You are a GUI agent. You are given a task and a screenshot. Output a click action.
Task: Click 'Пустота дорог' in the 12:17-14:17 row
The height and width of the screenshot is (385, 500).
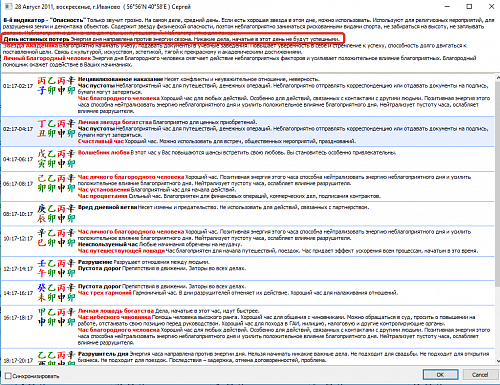click(x=99, y=268)
